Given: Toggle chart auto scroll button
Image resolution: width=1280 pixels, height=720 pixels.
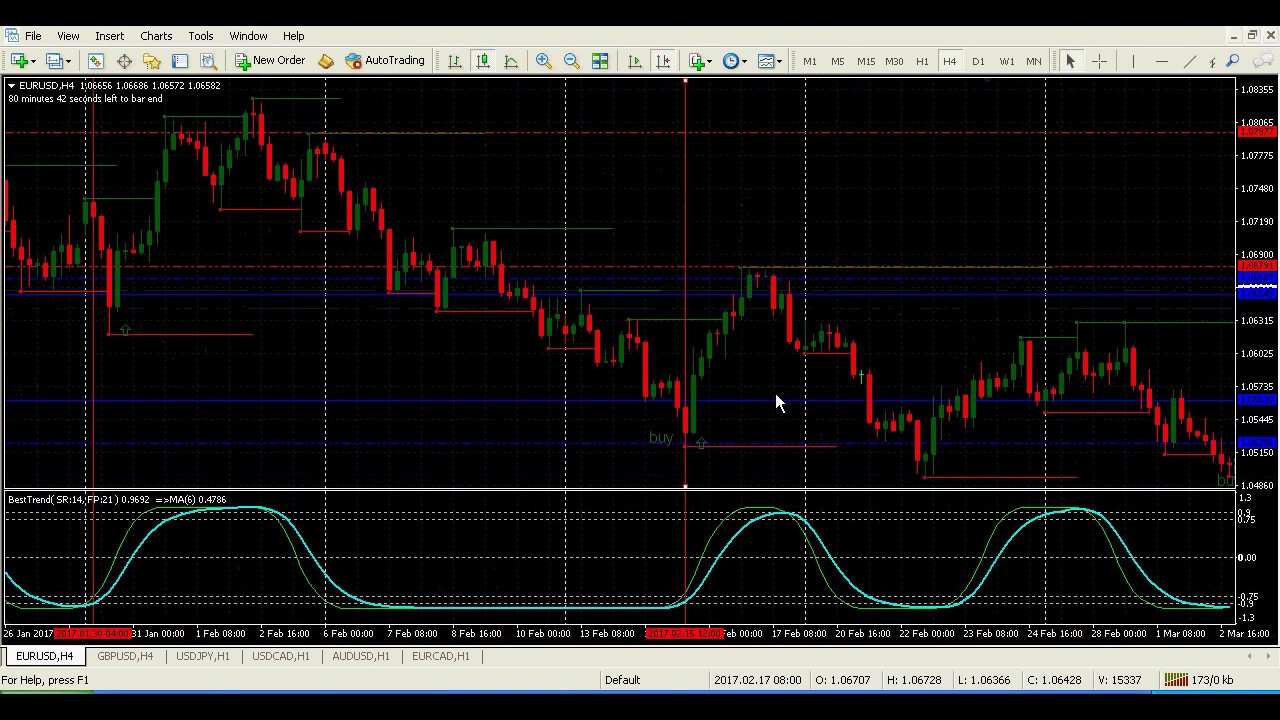Looking at the screenshot, I should click(634, 61).
